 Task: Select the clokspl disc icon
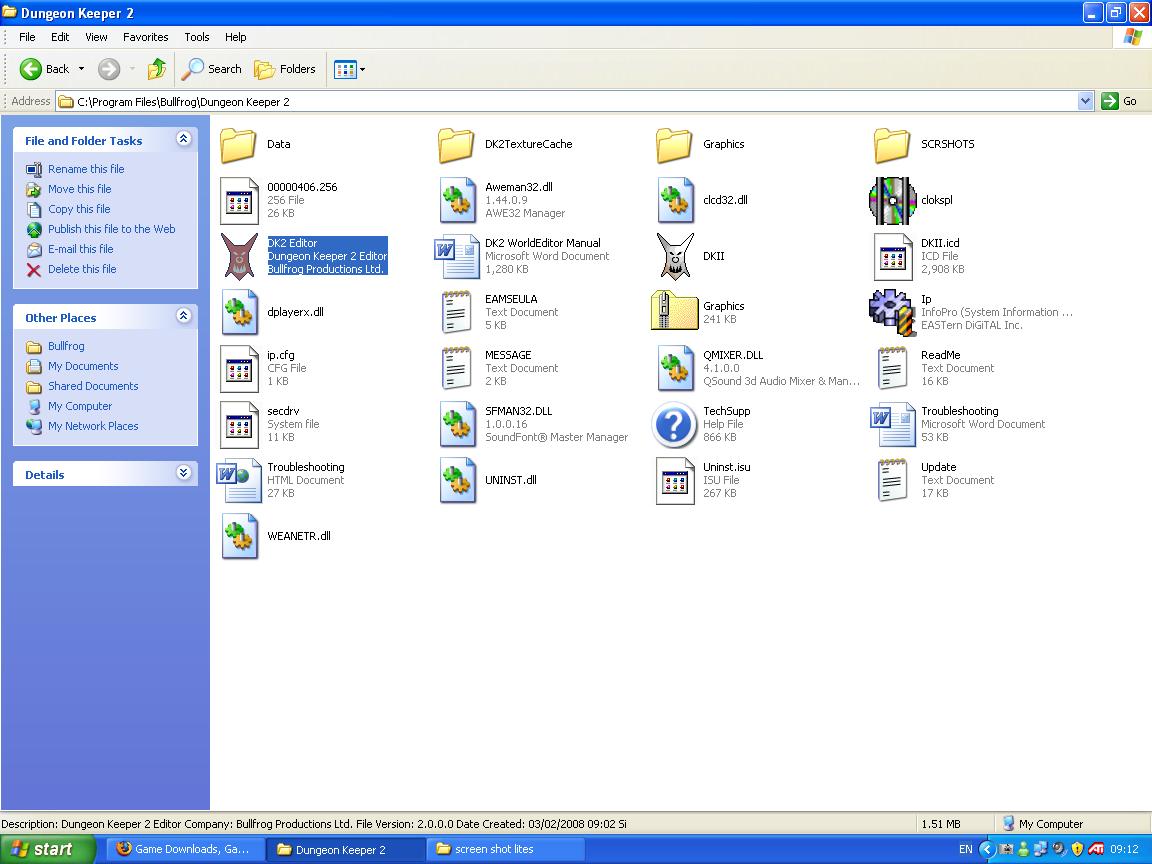tap(892, 200)
